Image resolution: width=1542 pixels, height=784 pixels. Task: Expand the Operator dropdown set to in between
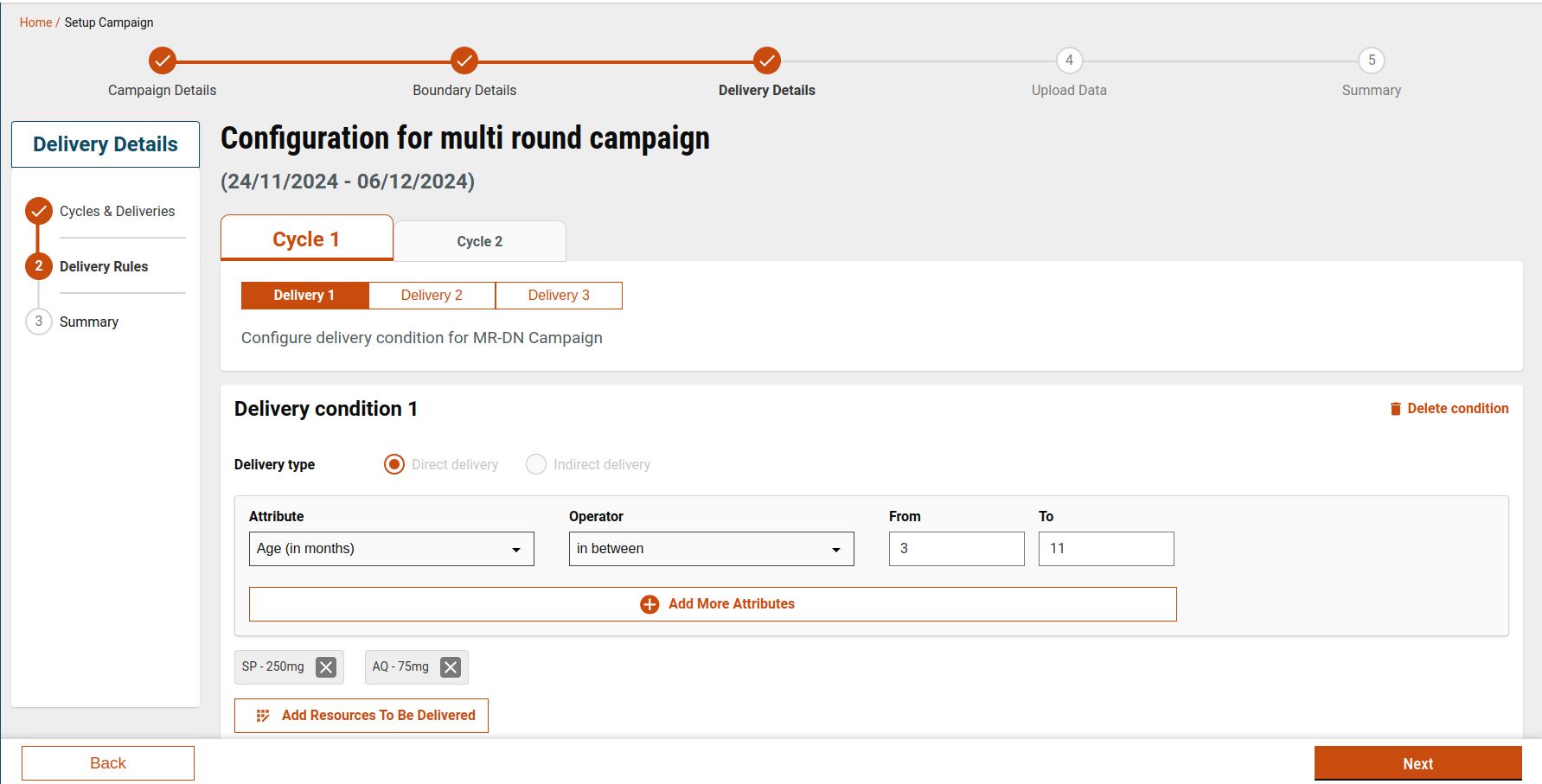tap(711, 549)
